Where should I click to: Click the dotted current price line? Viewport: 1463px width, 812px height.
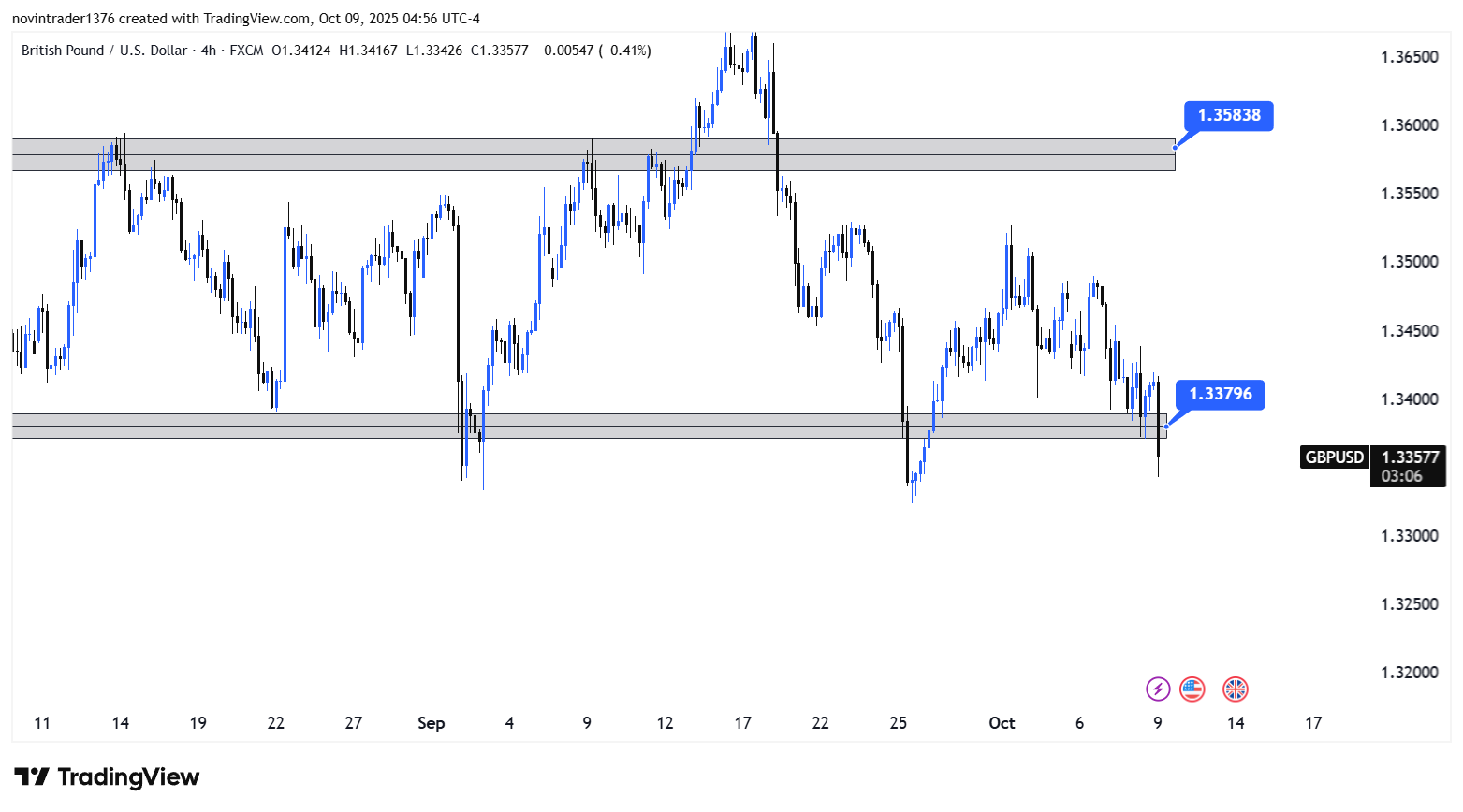tap(655, 457)
